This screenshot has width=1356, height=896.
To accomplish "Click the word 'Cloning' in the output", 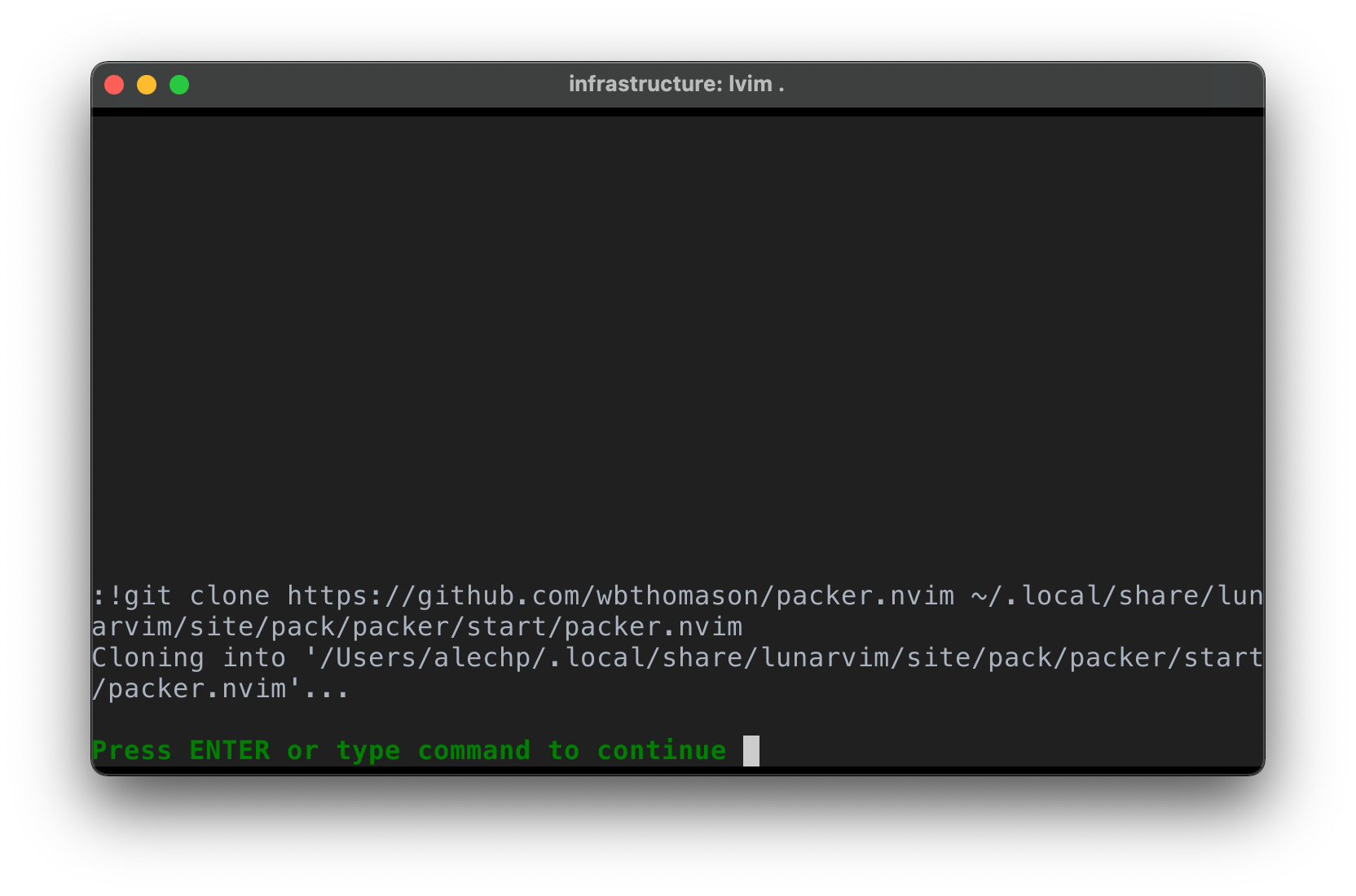I will tap(147, 657).
